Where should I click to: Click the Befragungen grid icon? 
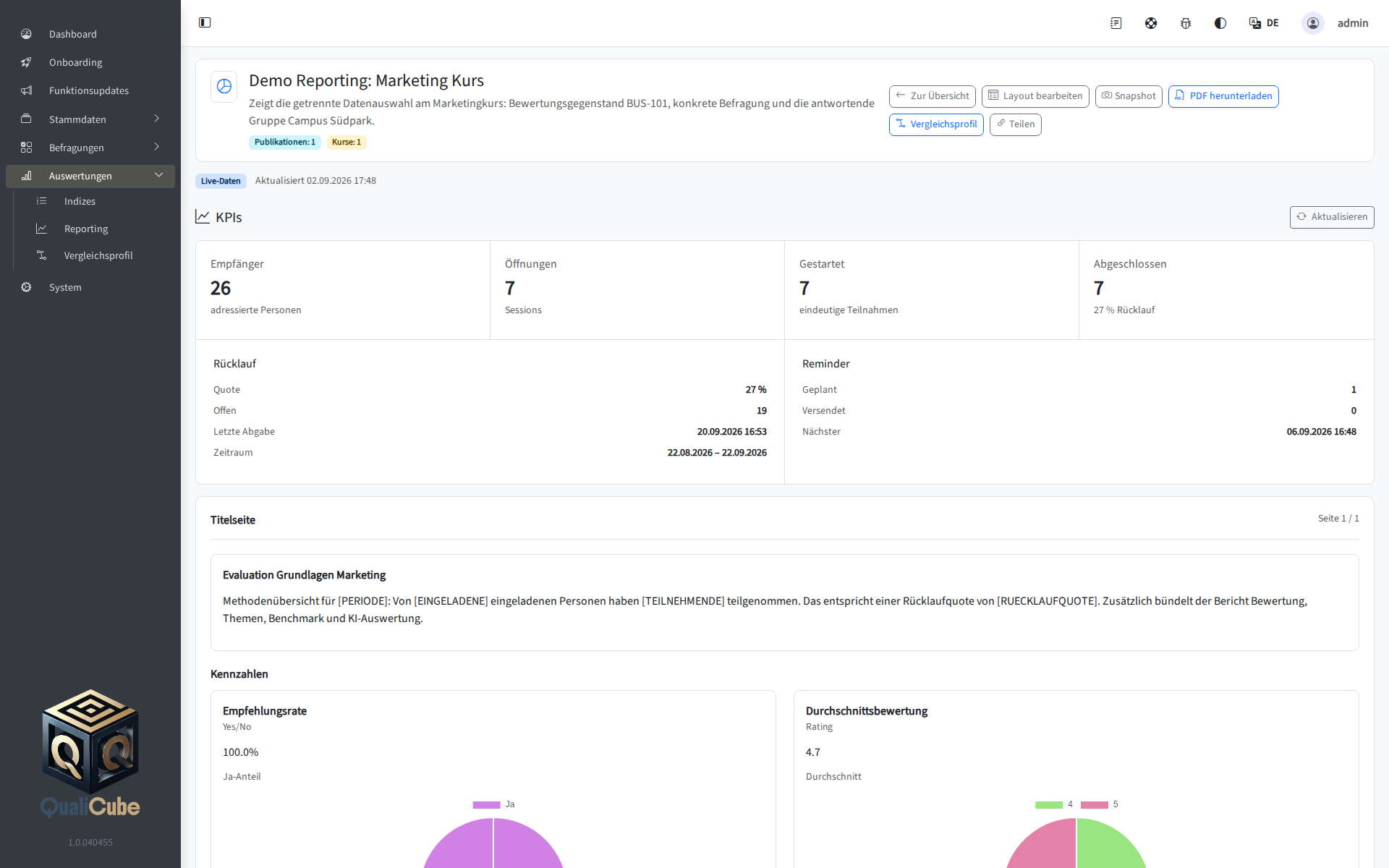point(26,147)
